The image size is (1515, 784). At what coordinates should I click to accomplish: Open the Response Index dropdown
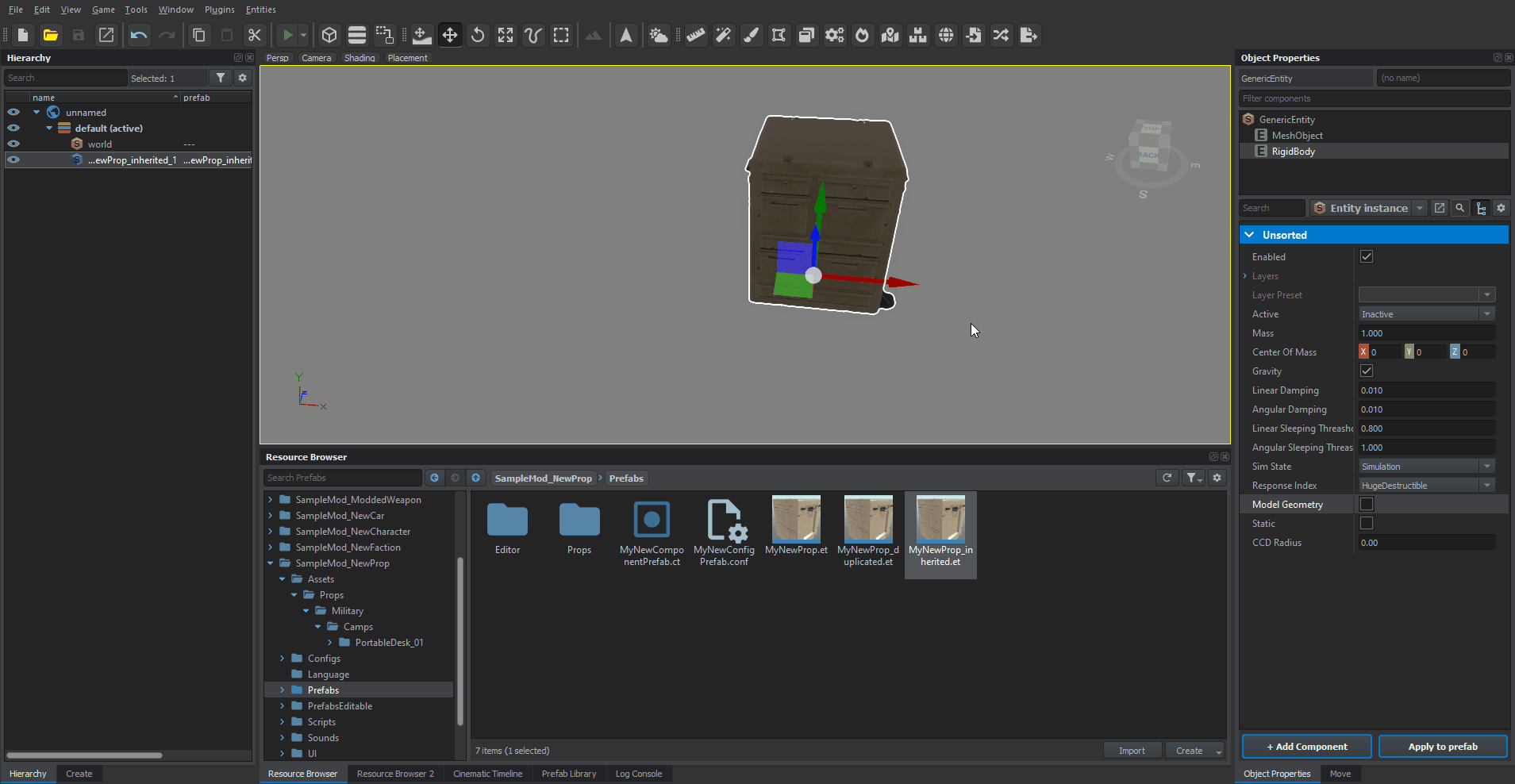pos(1426,486)
